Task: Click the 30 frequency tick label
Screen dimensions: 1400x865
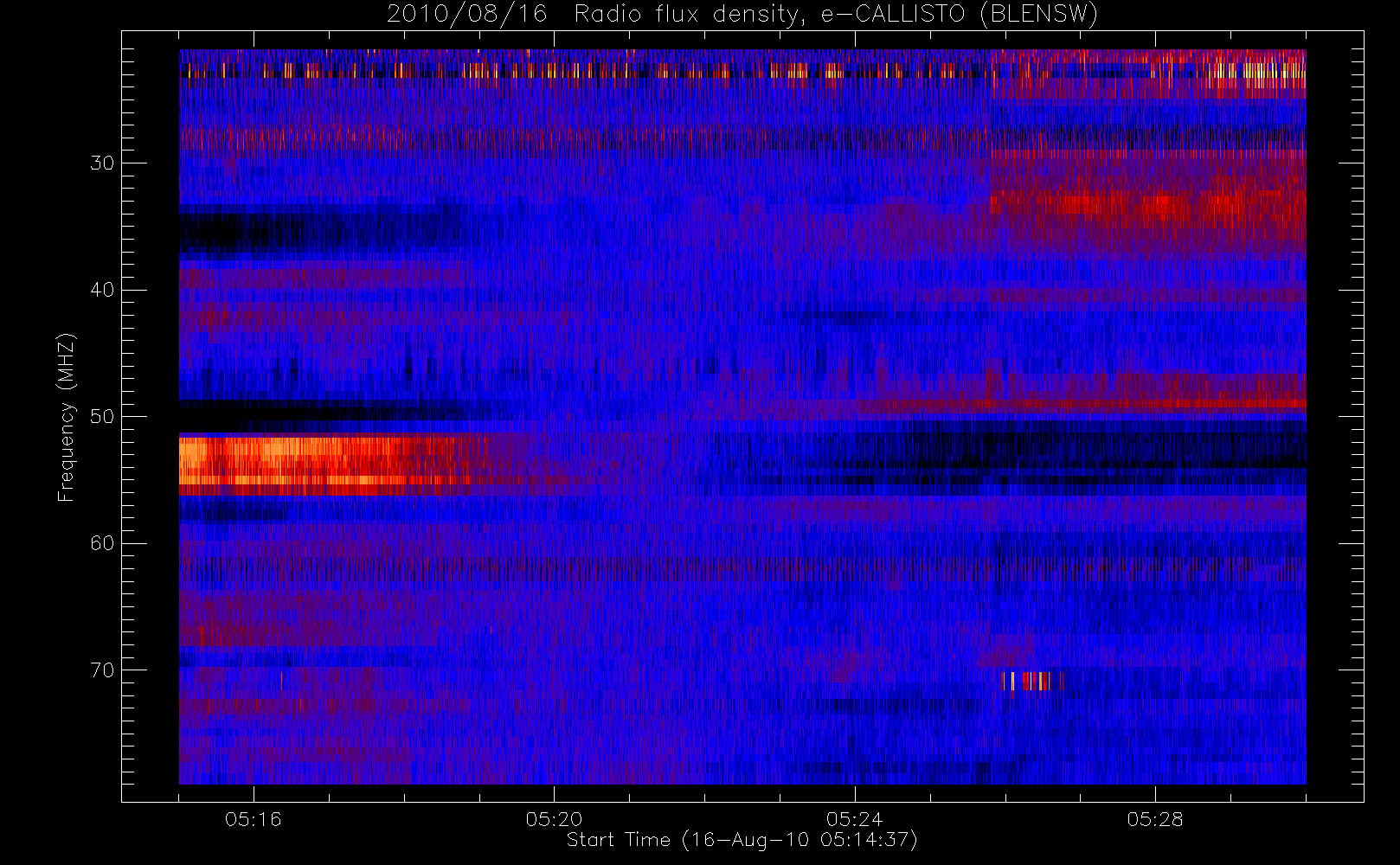Action: pos(102,163)
